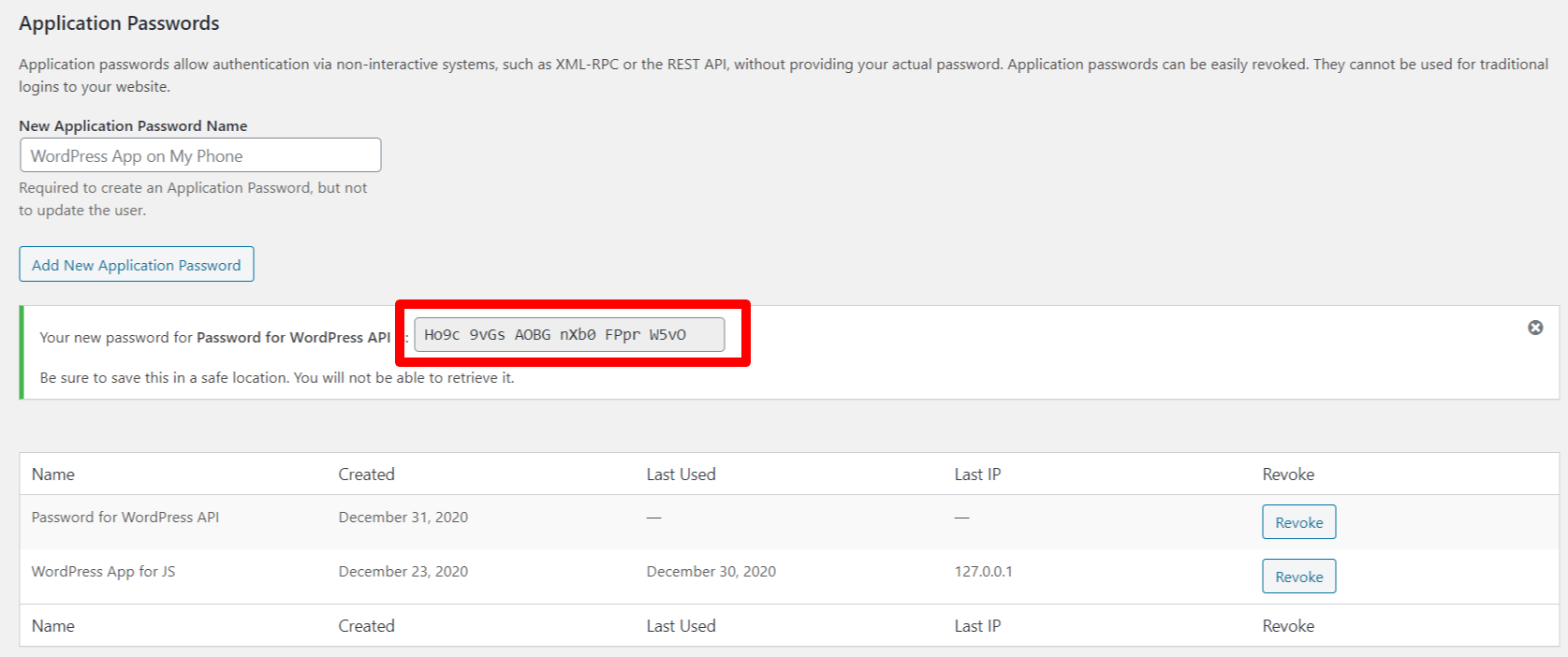The height and width of the screenshot is (657, 1568).
Task: Click the Last IP header at table top
Action: [977, 474]
